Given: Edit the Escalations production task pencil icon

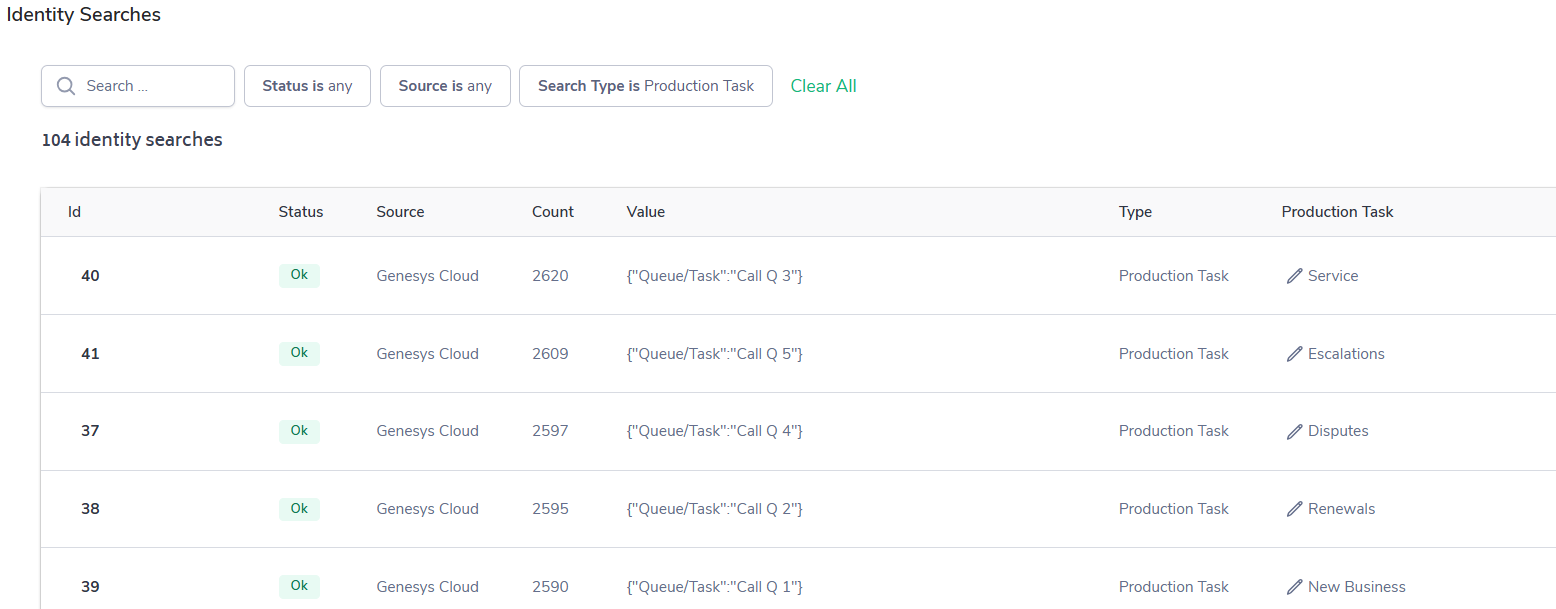Looking at the screenshot, I should 1294,354.
